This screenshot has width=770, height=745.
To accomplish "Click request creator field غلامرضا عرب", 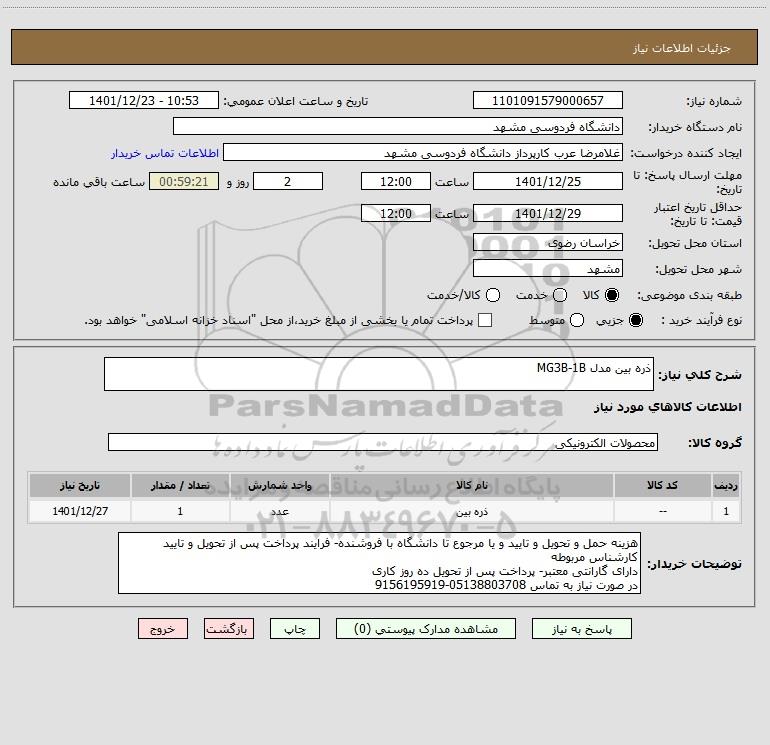I will pyautogui.click(x=423, y=152).
